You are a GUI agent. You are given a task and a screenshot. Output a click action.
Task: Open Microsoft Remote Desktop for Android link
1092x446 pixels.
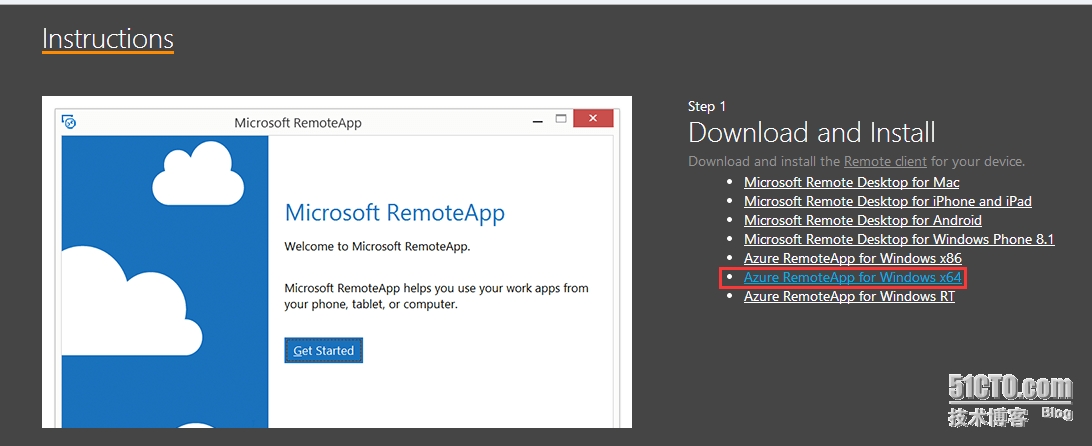point(862,220)
